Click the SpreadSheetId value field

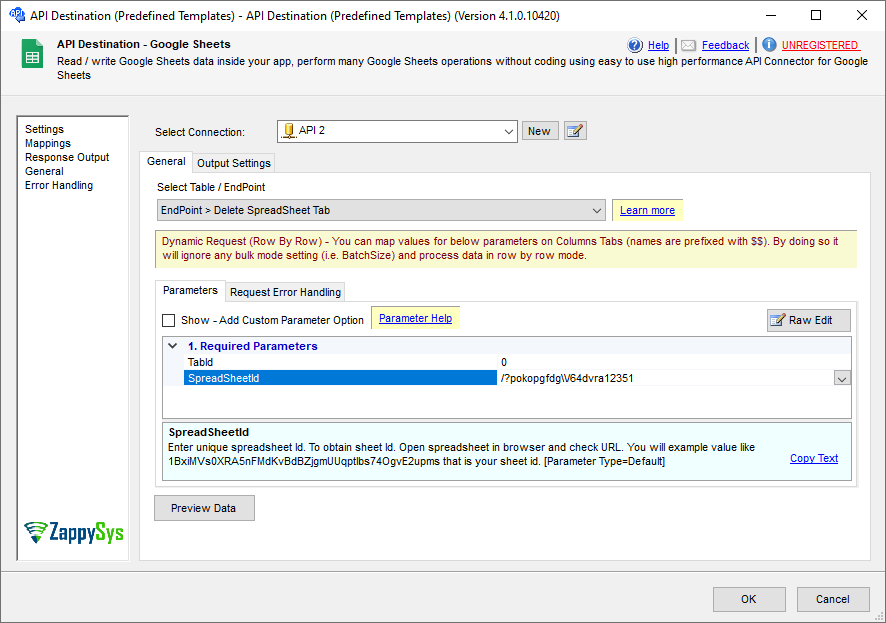[x=666, y=378]
